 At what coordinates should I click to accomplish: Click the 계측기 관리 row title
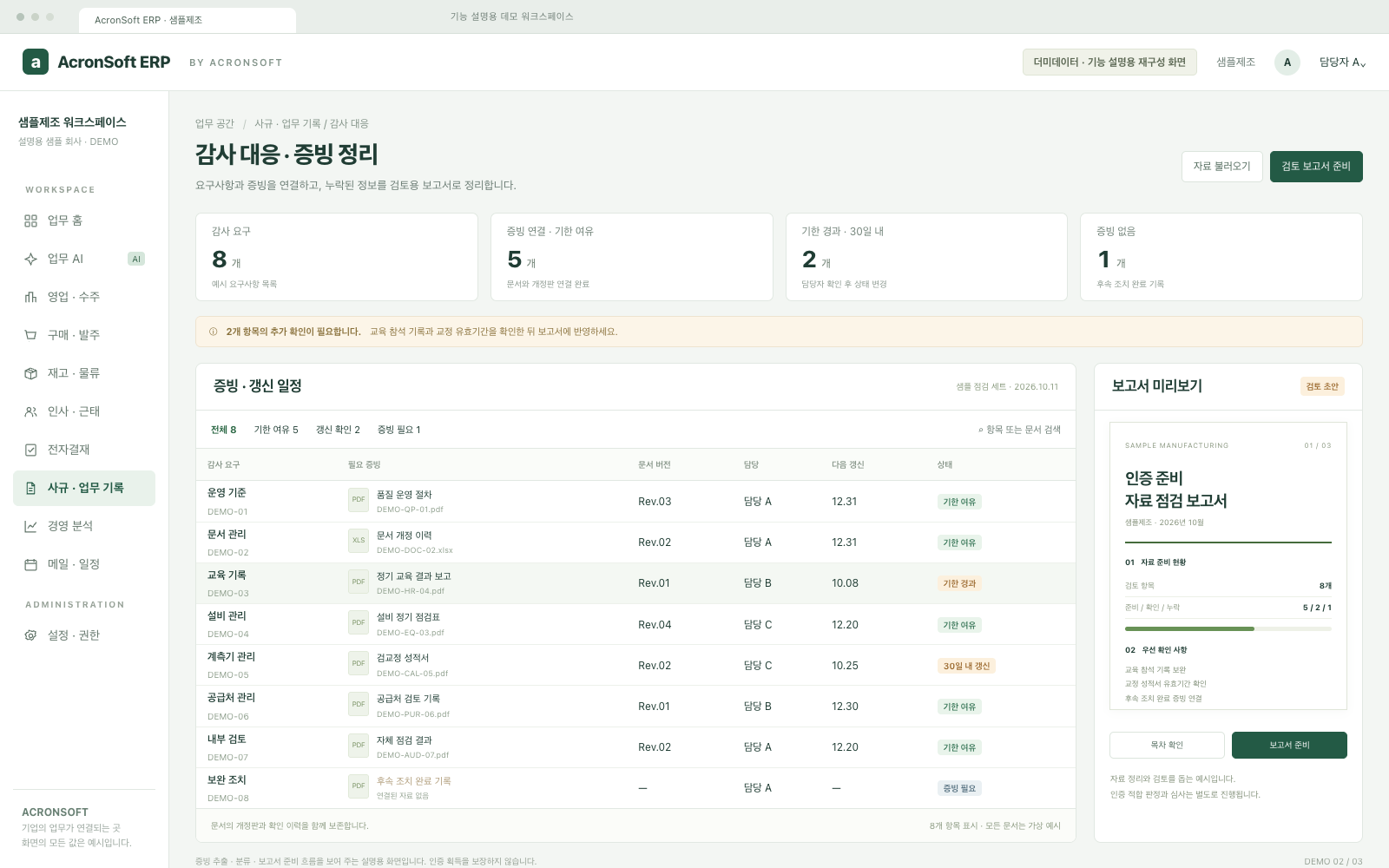click(231, 657)
